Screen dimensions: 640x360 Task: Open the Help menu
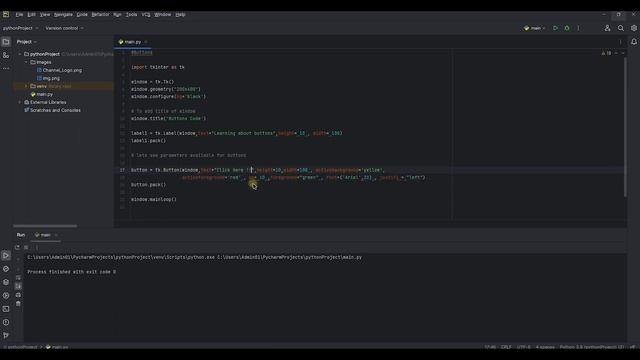[180, 15]
